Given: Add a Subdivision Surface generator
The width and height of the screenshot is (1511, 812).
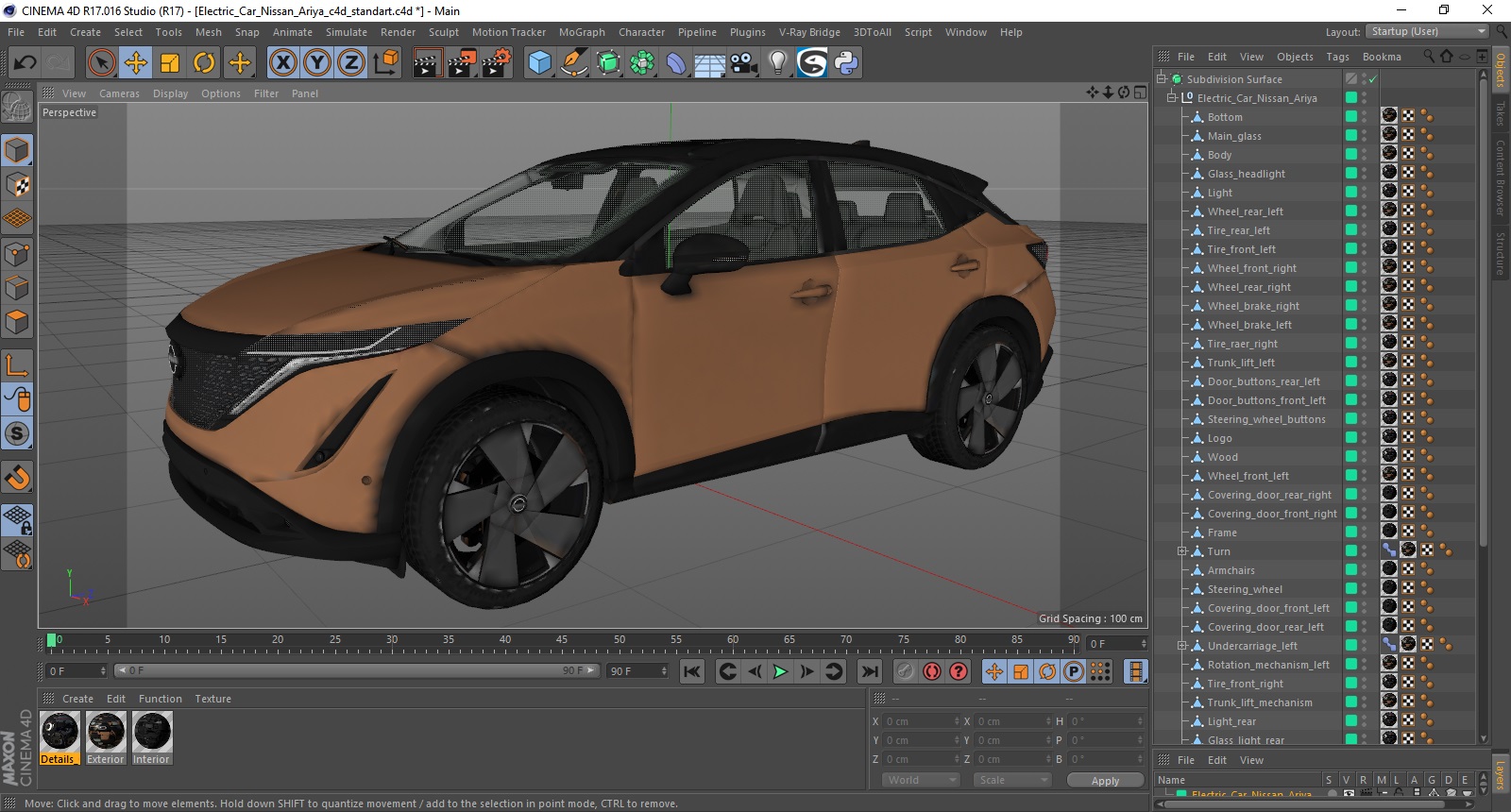Looking at the screenshot, I should coord(609,63).
